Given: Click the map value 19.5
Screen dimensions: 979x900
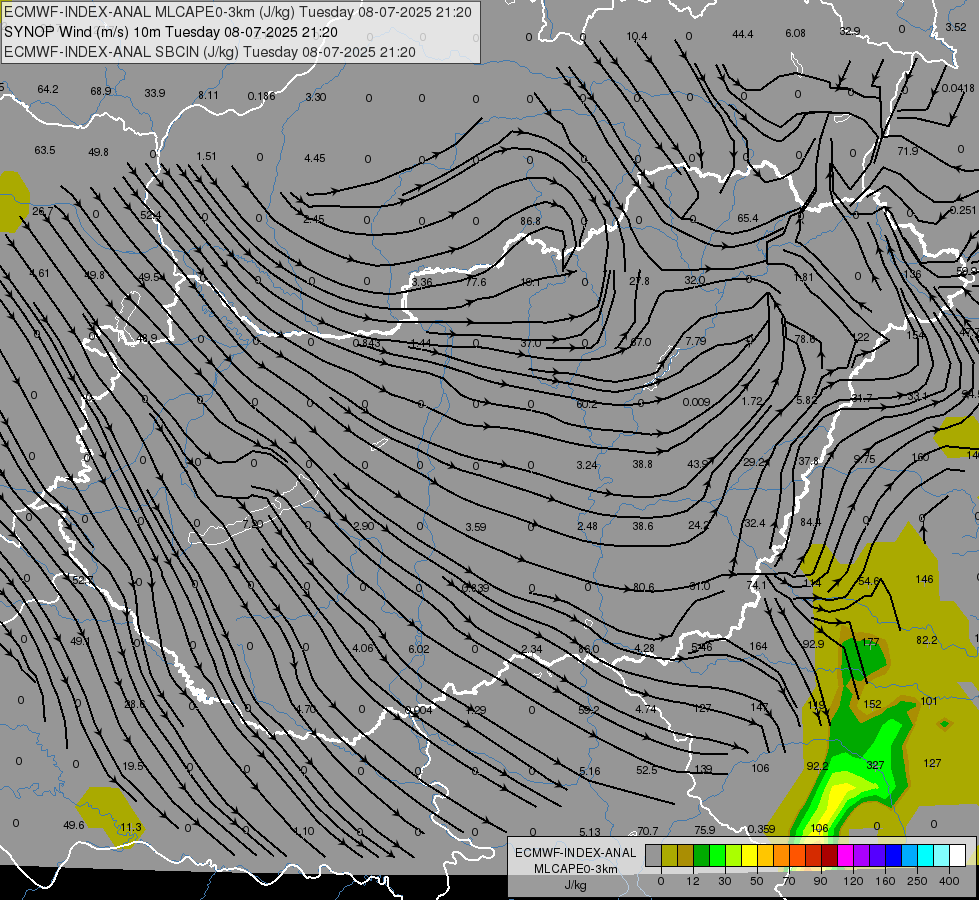Looking at the screenshot, I should pos(133,766).
